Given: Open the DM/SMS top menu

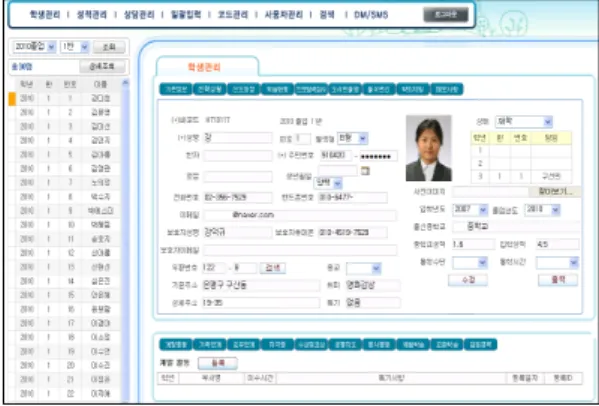Looking at the screenshot, I should click(x=371, y=15).
